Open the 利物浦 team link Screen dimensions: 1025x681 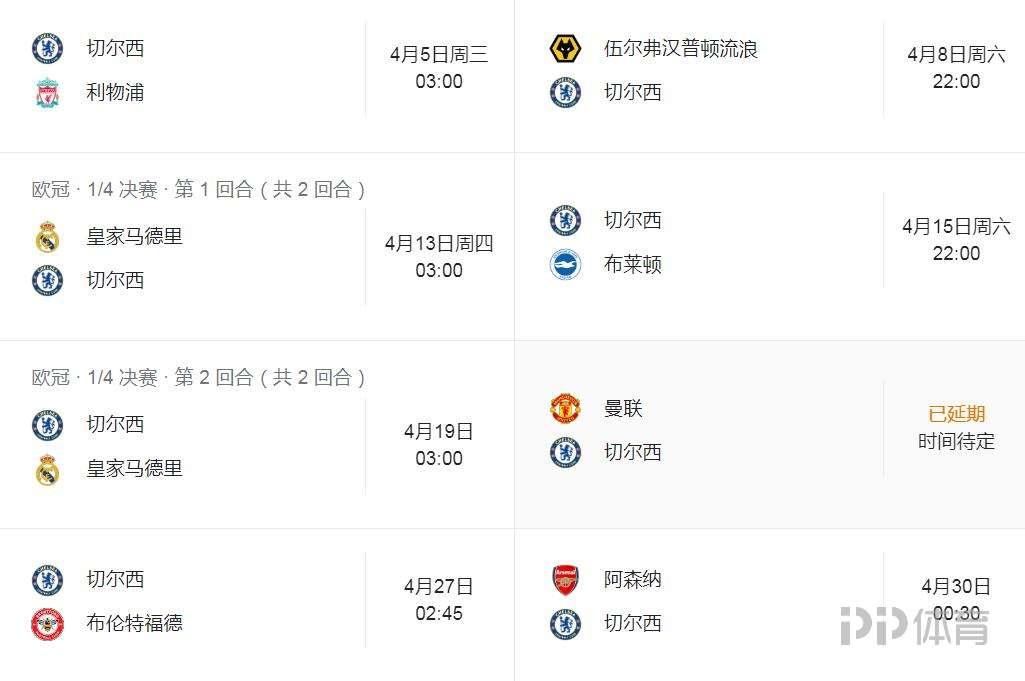(x=115, y=93)
